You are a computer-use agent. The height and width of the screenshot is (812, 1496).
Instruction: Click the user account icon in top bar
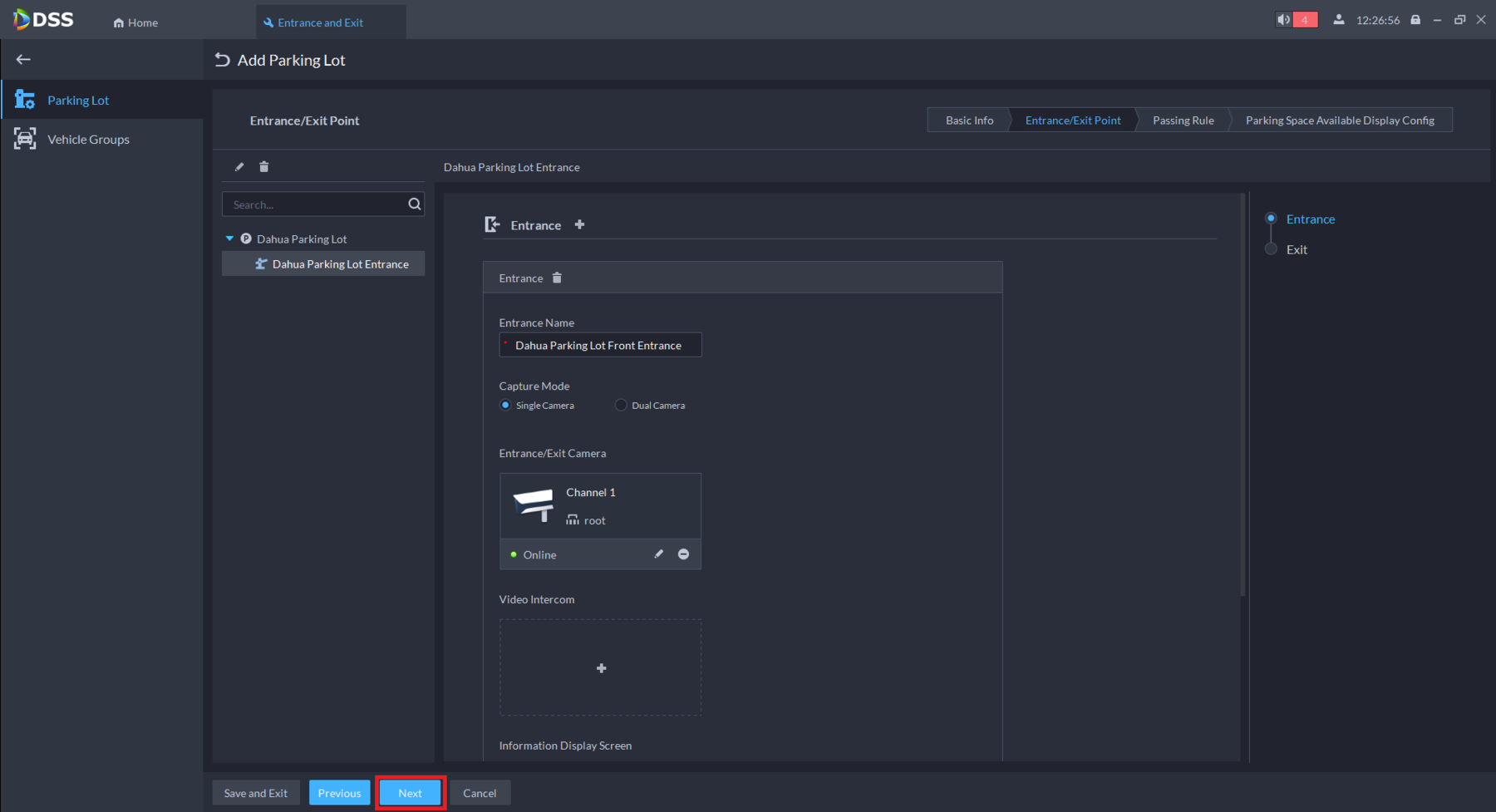(1338, 20)
